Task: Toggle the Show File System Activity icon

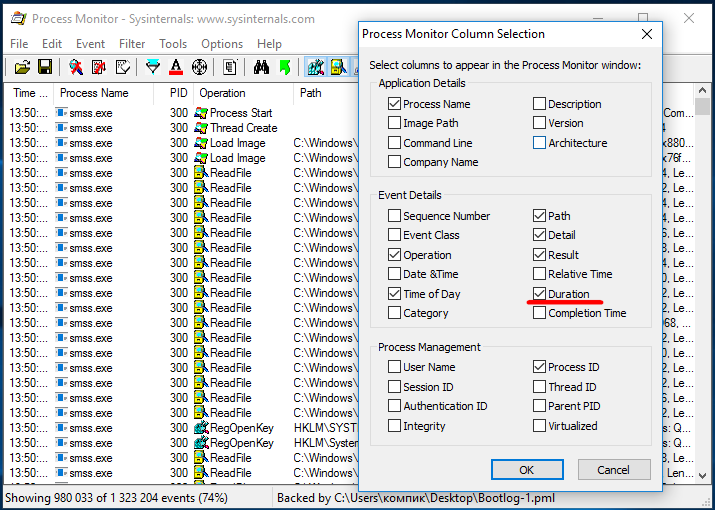Action: [x=339, y=67]
